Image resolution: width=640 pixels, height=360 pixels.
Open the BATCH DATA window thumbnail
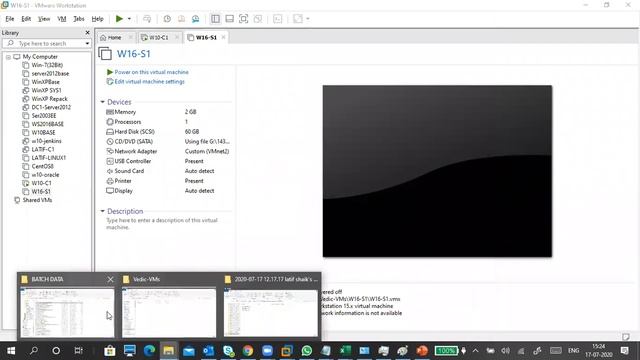(67, 313)
